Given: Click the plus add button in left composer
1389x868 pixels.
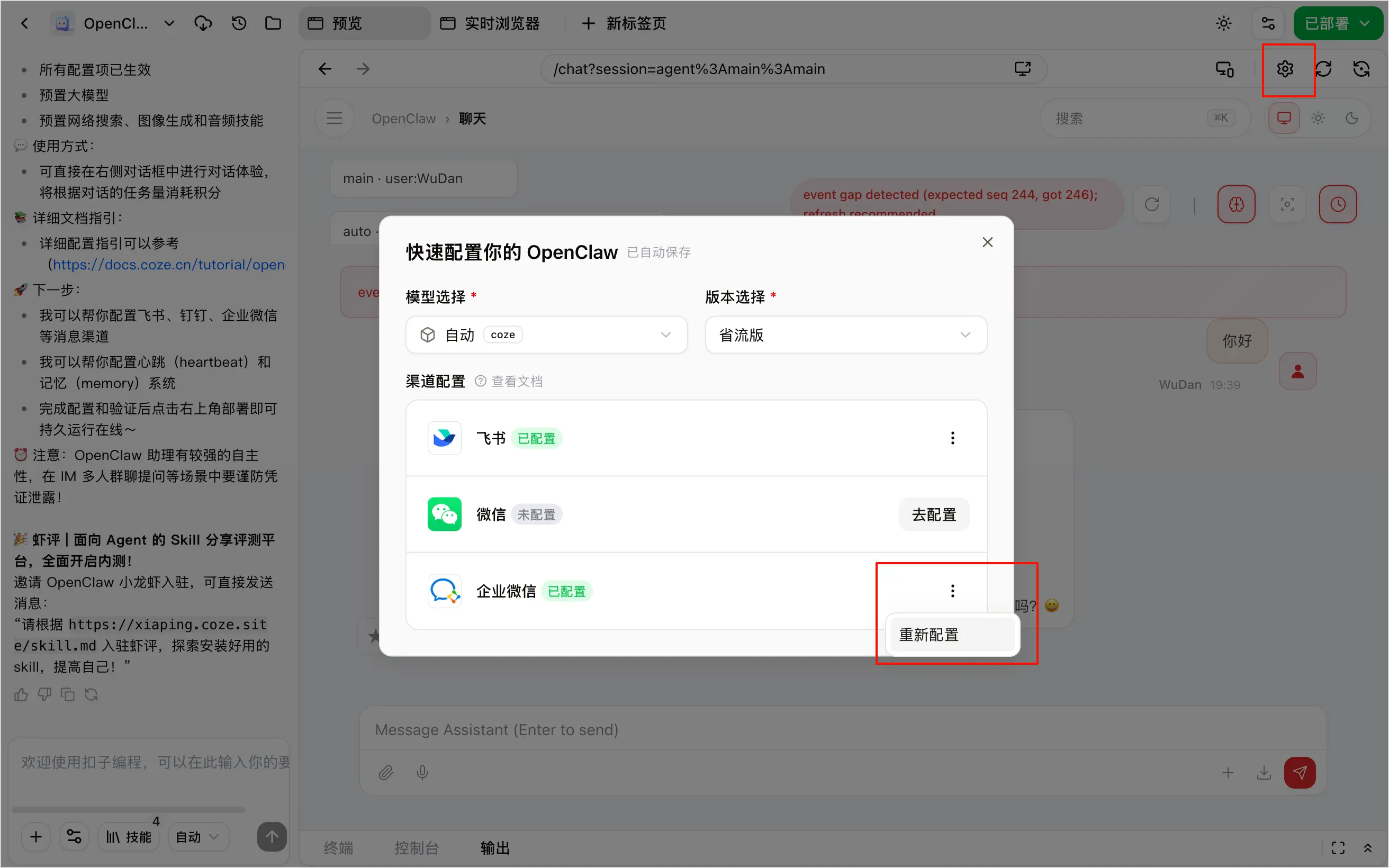Looking at the screenshot, I should [36, 837].
